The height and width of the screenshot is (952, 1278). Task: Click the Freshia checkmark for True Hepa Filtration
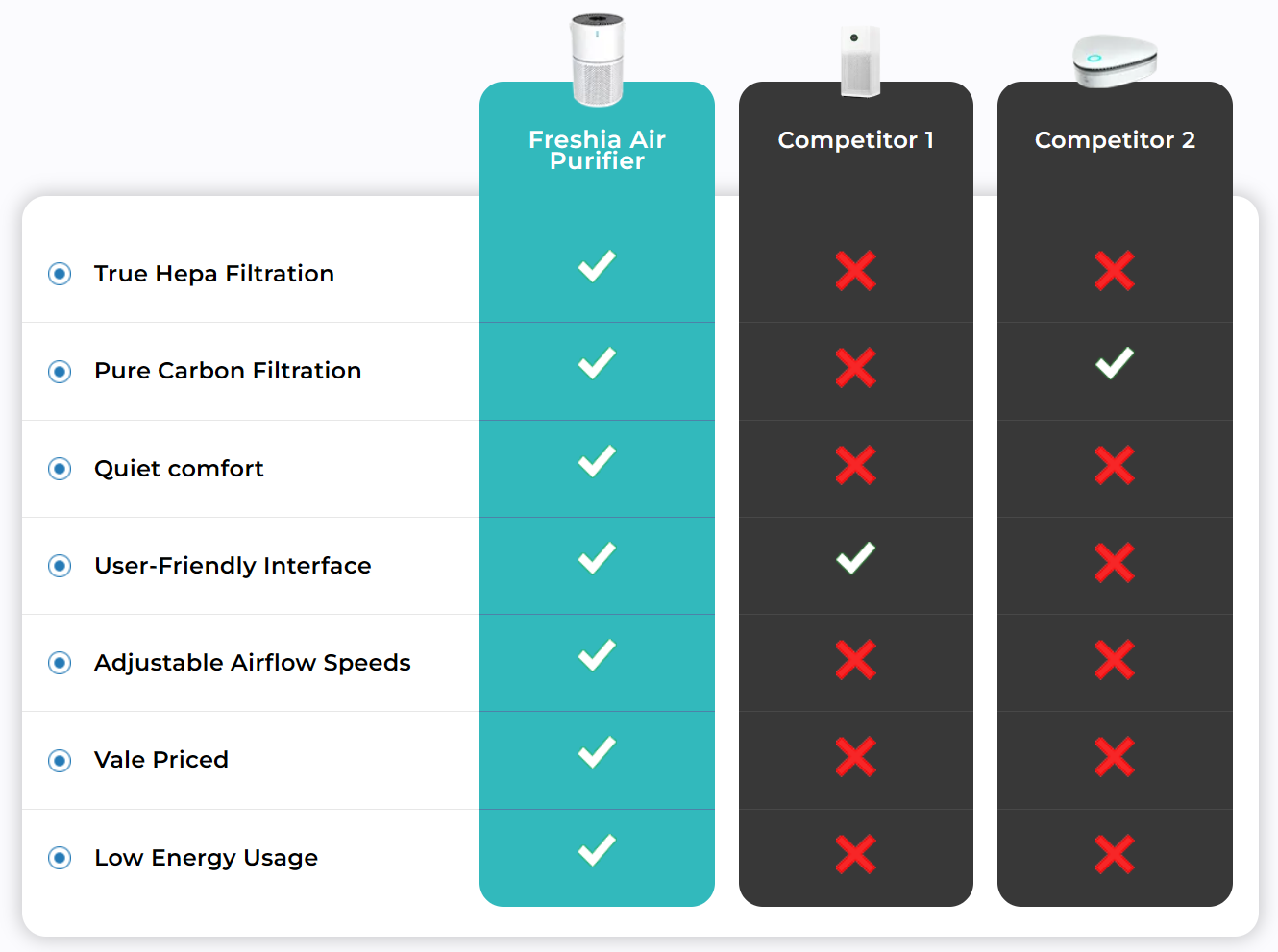(597, 266)
